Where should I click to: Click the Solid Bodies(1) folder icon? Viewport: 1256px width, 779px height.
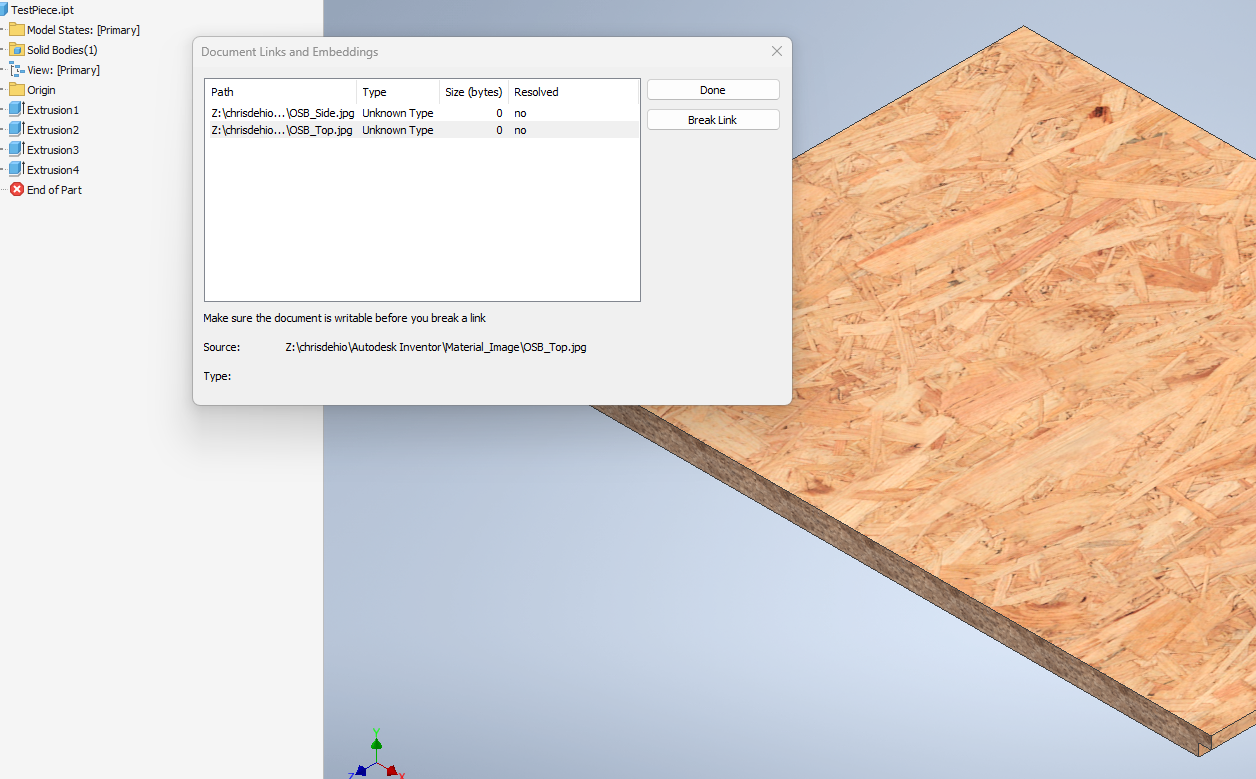point(17,50)
